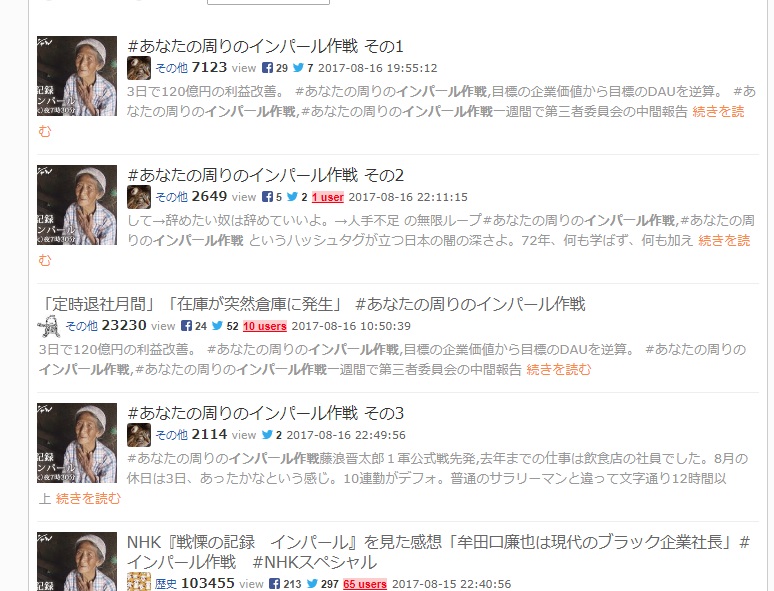This screenshot has width=774, height=591.
Task: Open title #あなたの周りのインパール作戦 その2
Action: tap(266, 175)
